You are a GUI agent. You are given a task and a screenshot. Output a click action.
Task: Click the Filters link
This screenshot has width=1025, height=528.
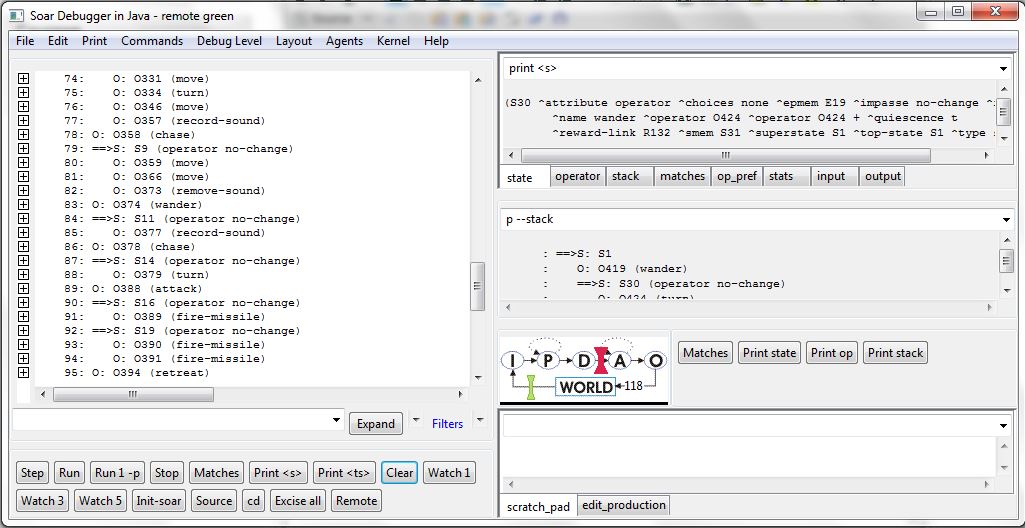tap(447, 424)
